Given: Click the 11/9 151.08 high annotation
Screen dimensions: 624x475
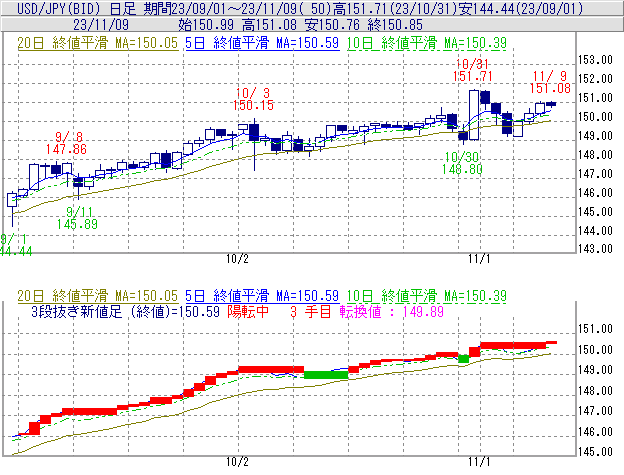Looking at the screenshot, I should (x=550, y=82).
